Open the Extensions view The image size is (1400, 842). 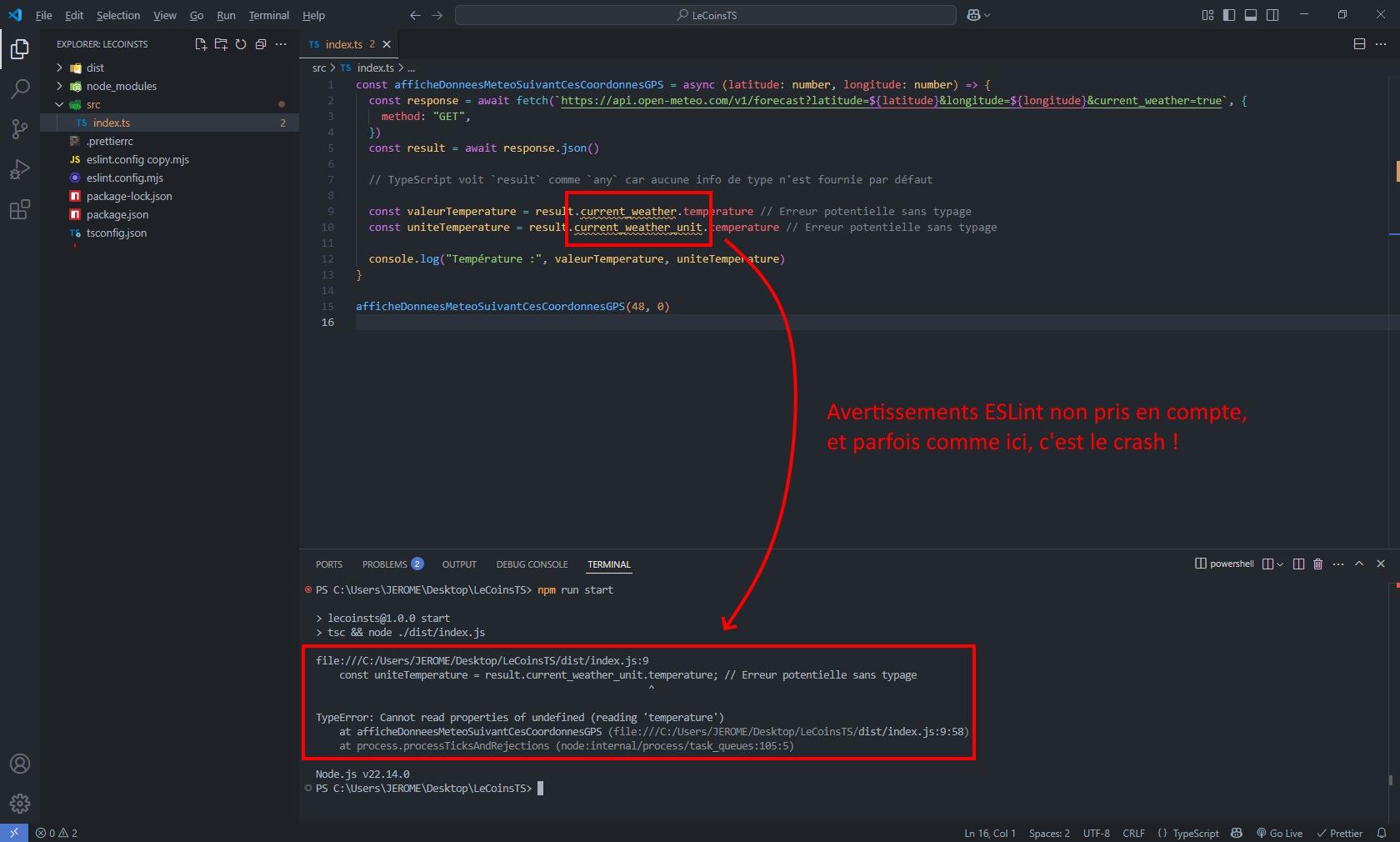[x=20, y=209]
